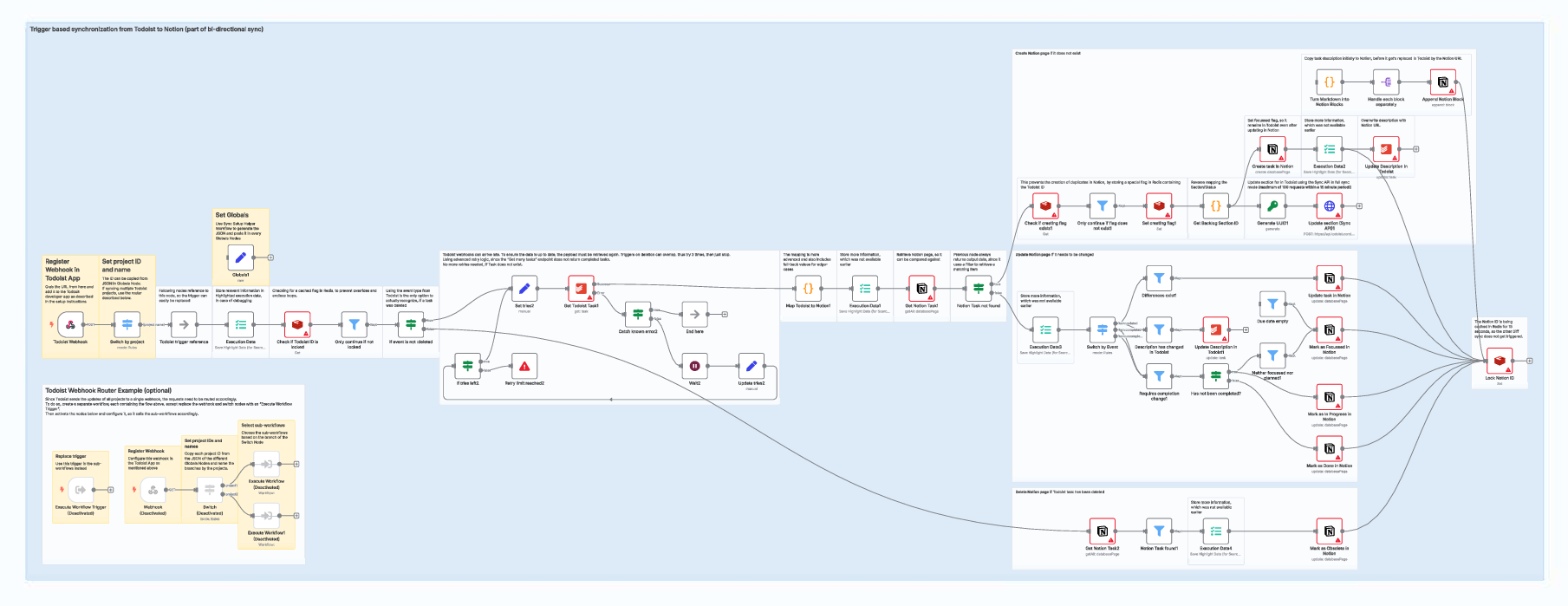Select the Get Notion Task2 node
The image size is (1568, 606).
(1103, 531)
